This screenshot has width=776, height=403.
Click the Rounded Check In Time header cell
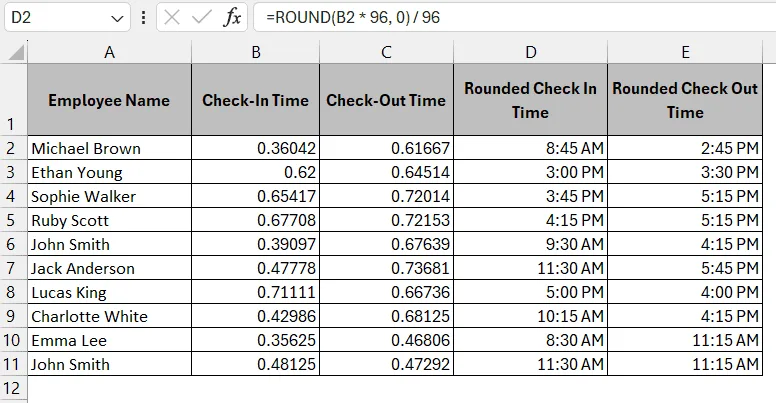click(x=530, y=100)
